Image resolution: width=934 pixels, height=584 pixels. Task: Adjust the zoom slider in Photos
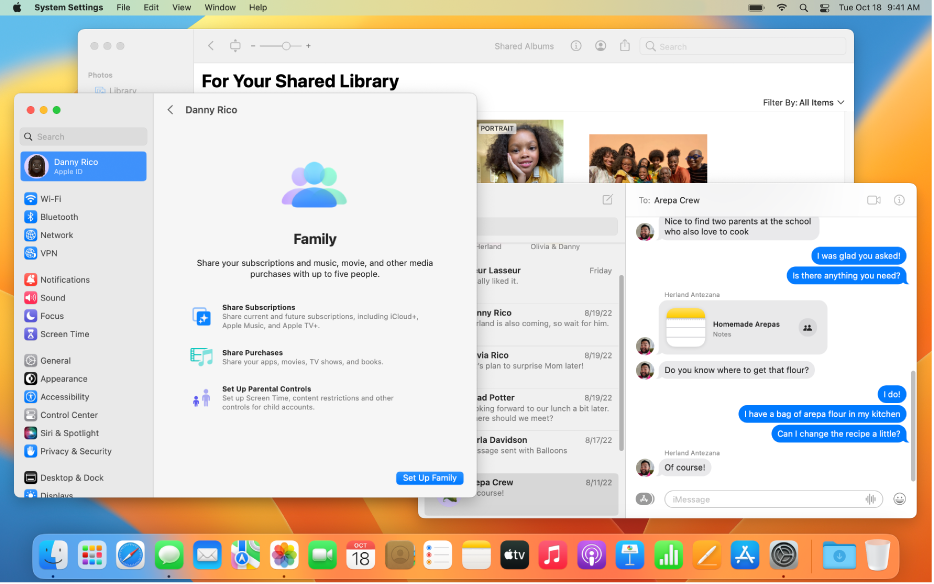285,45
